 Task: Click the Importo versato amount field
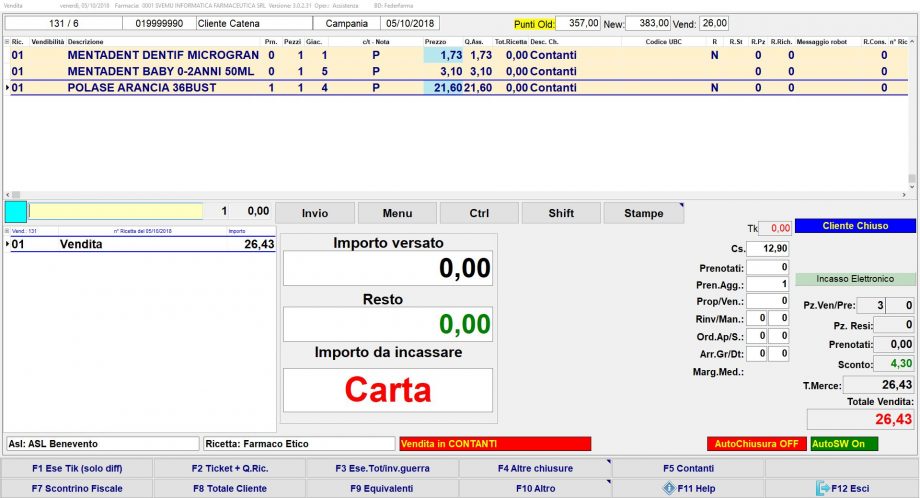pos(388,268)
